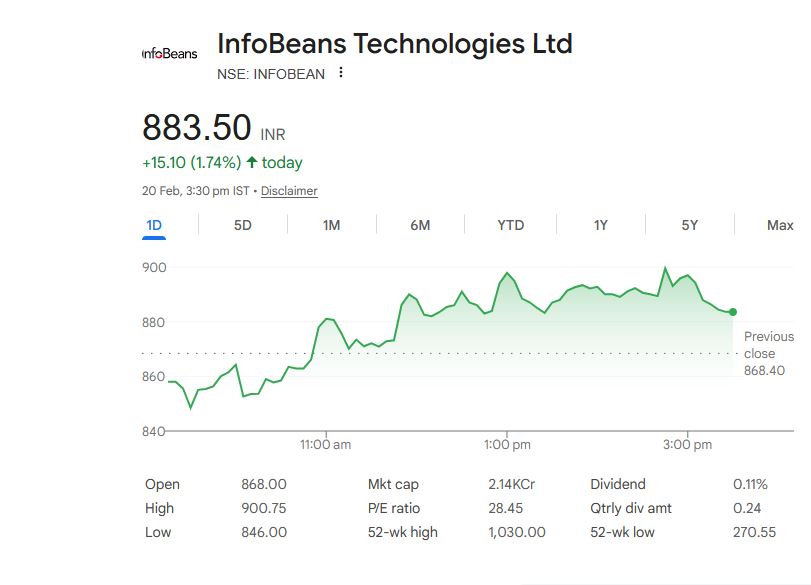
Task: Open the Disclaimer link
Action: (289, 191)
